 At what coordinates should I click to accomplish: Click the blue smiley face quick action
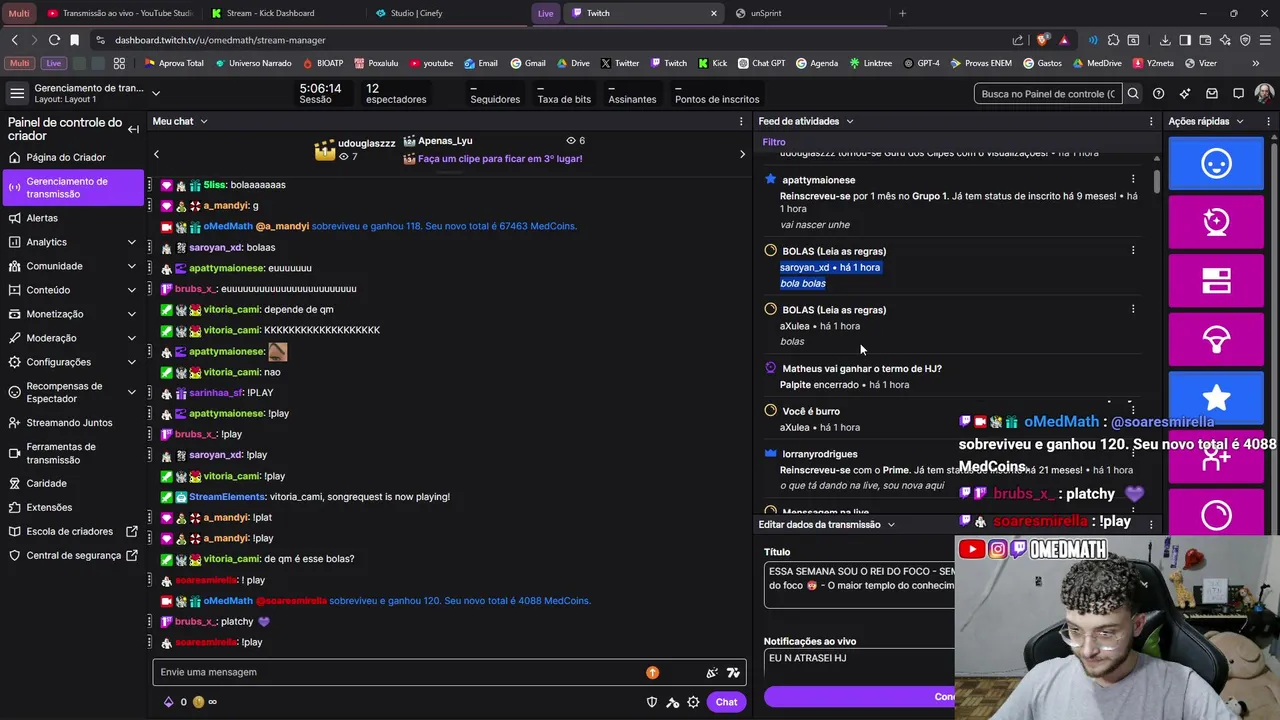[1216, 163]
